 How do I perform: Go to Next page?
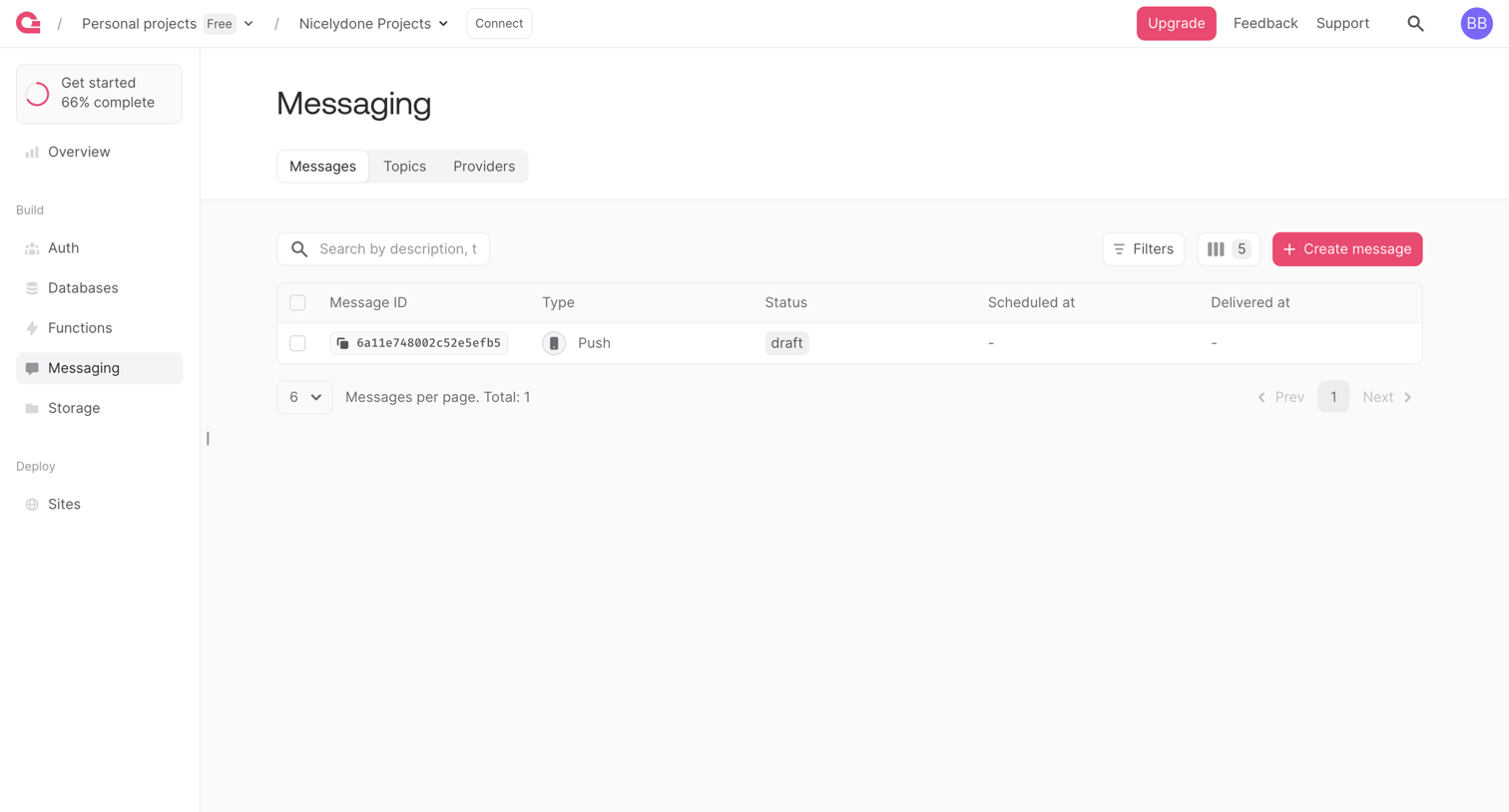point(1387,397)
